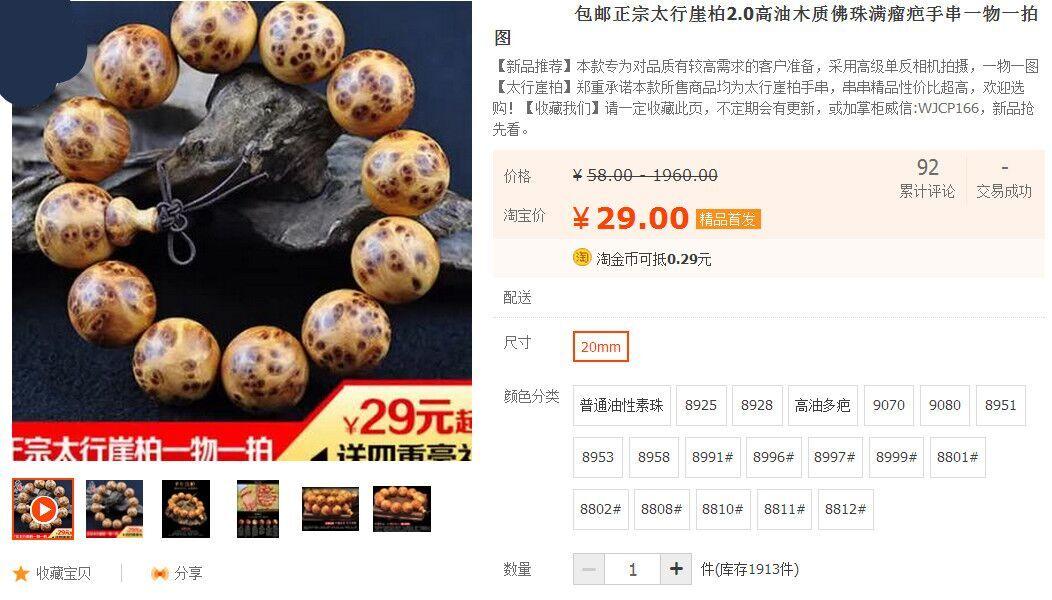The width and height of the screenshot is (1052, 600).
Task: Pick the 8812# variant
Action: point(845,509)
